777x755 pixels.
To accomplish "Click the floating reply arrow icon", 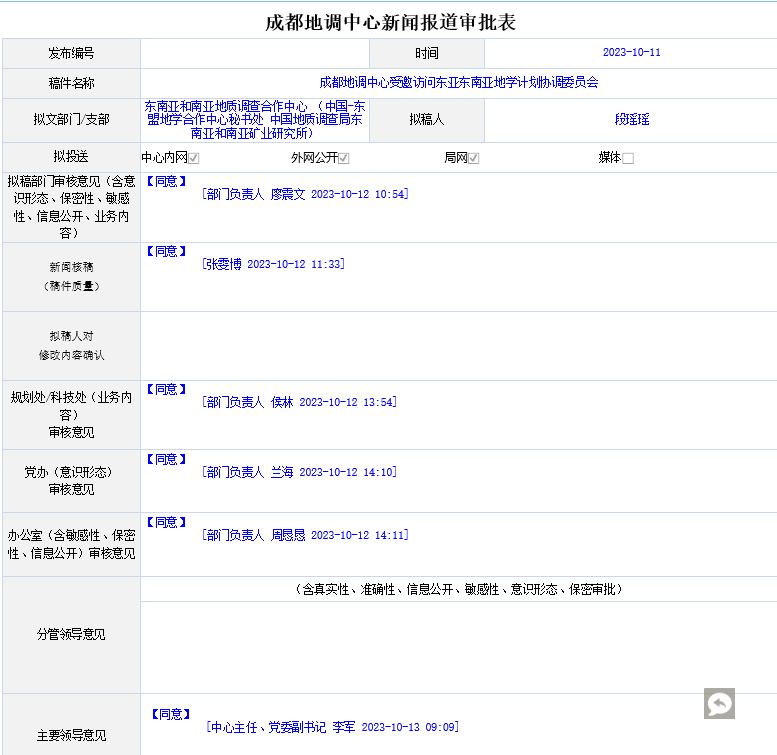I will tap(719, 703).
